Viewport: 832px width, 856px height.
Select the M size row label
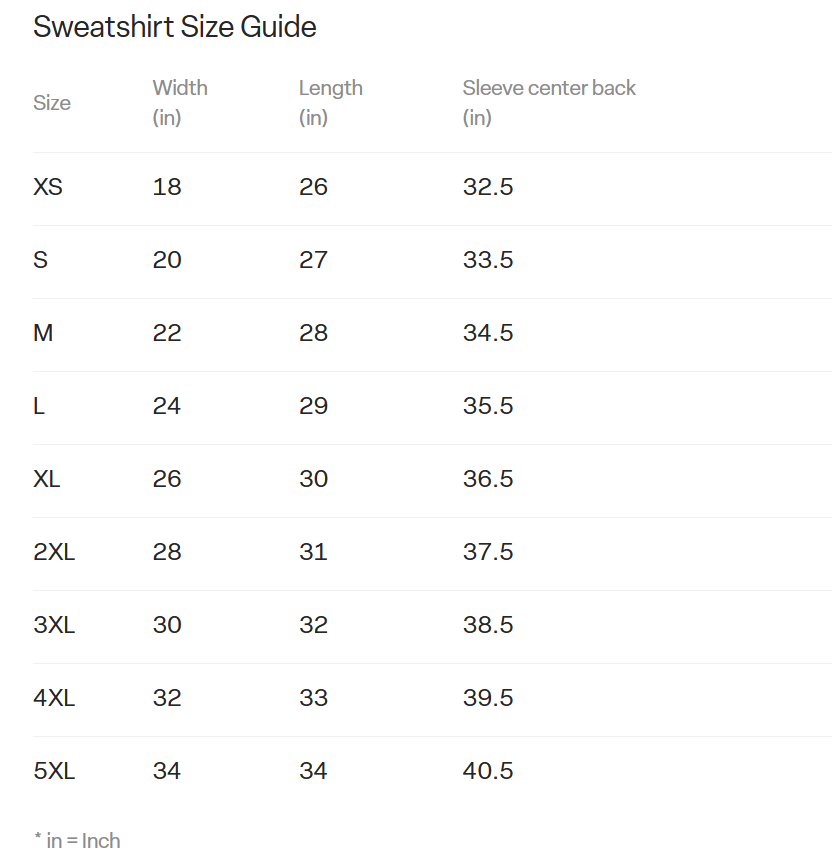point(43,333)
